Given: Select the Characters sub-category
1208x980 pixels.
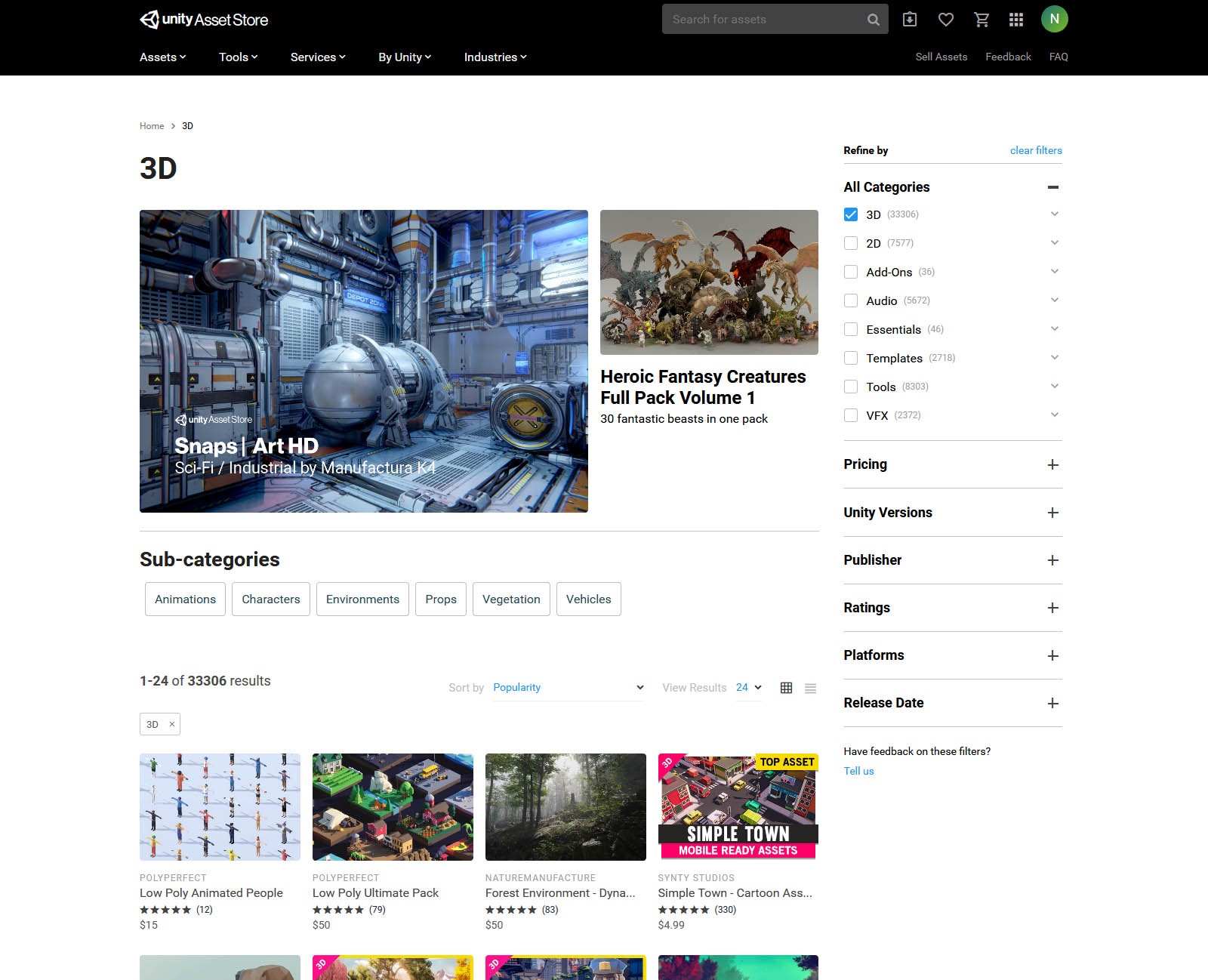Looking at the screenshot, I should click(x=271, y=599).
